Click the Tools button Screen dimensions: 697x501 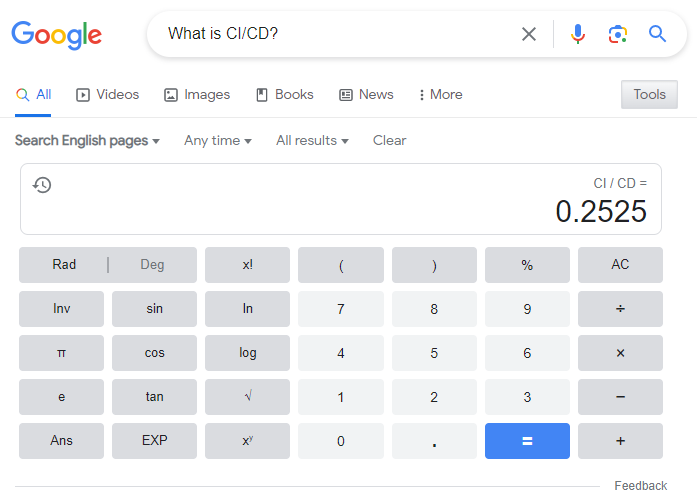[649, 94]
